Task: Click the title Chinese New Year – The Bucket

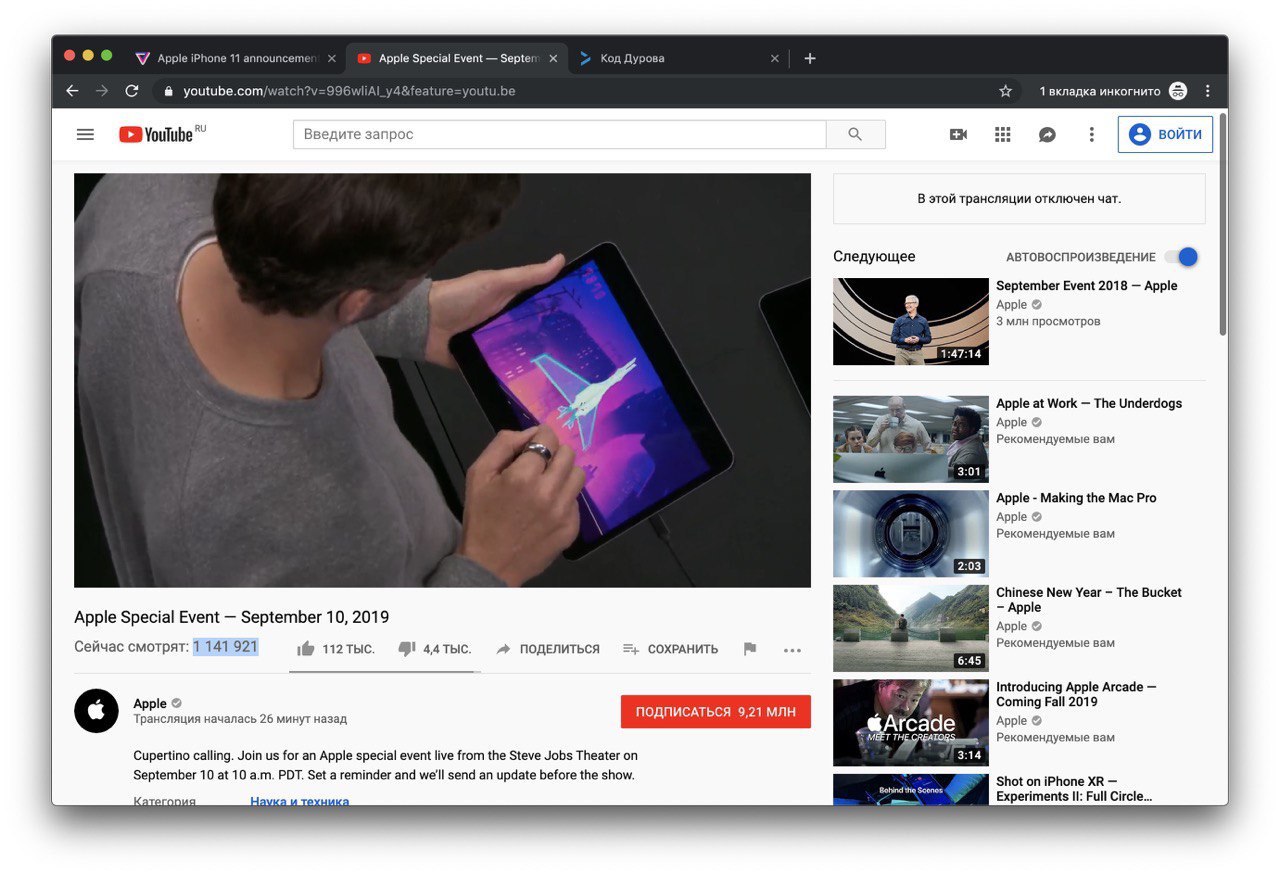Action: pos(1089,600)
